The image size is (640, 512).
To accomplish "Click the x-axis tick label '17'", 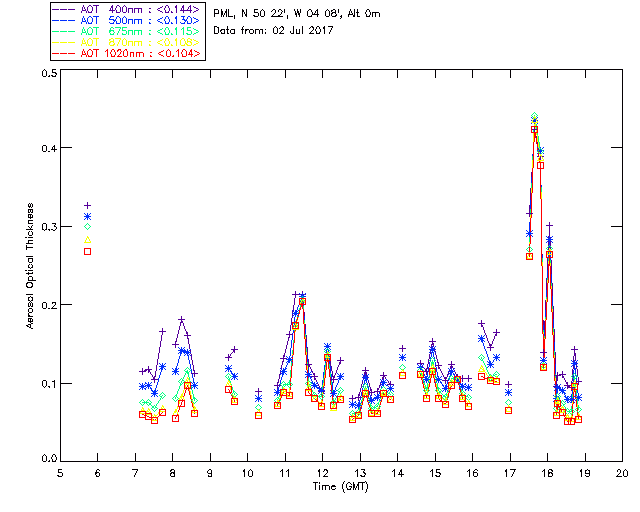I will click(510, 473).
